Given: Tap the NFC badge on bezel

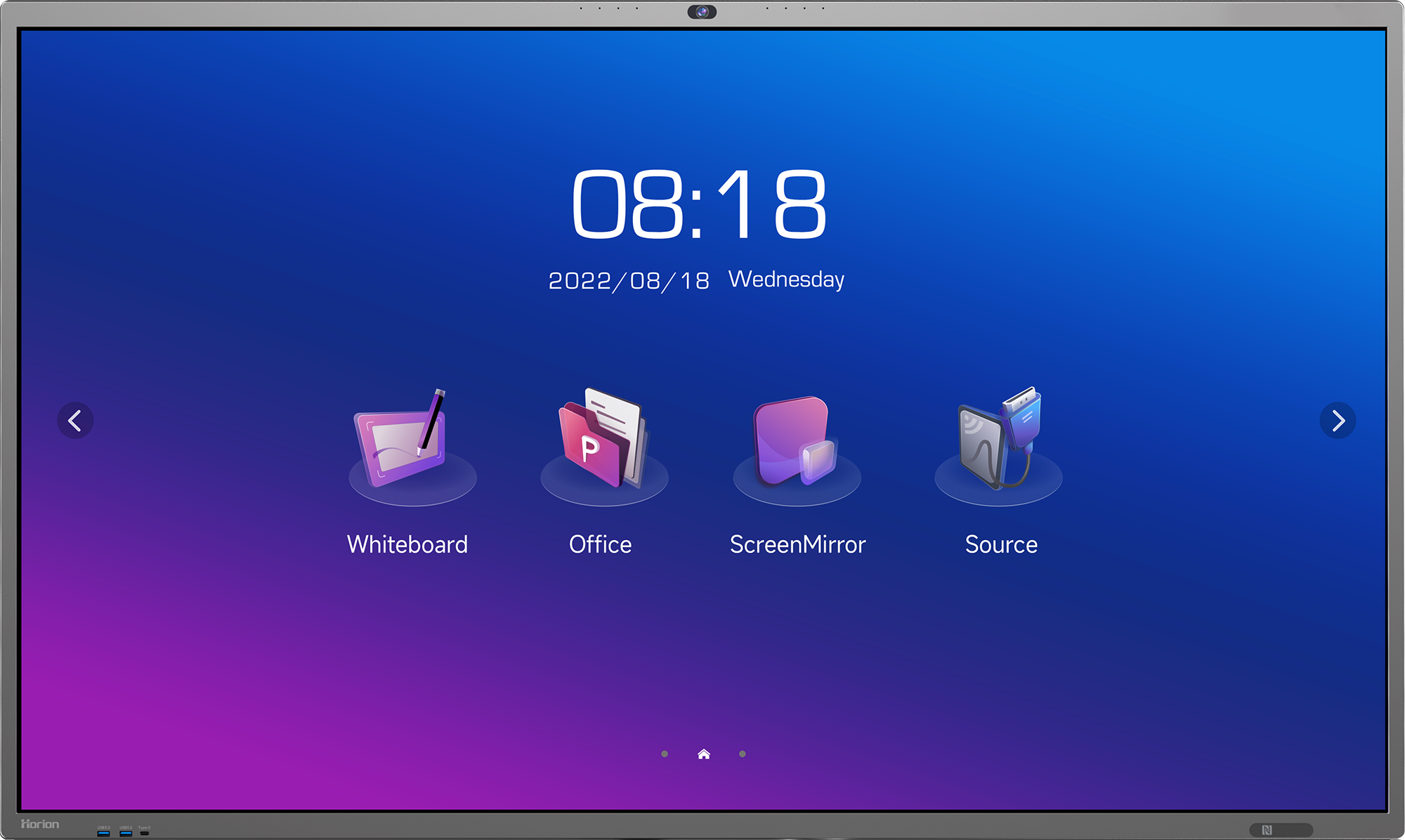Looking at the screenshot, I should (x=1267, y=830).
